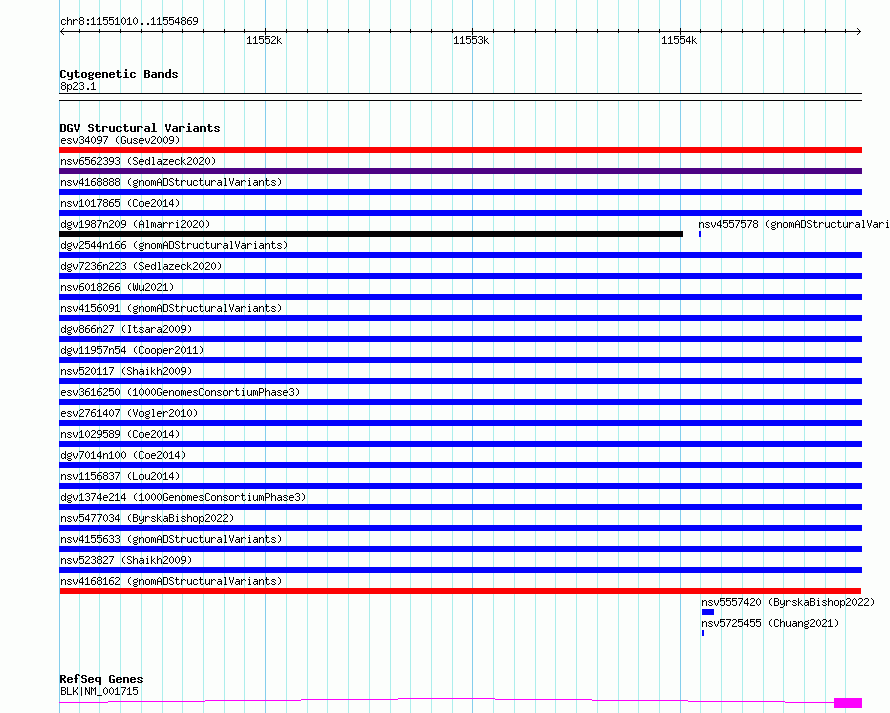This screenshot has height=713, width=890.
Task: Open nsv520117 (Shaikh2009) variant
Action: point(126,371)
